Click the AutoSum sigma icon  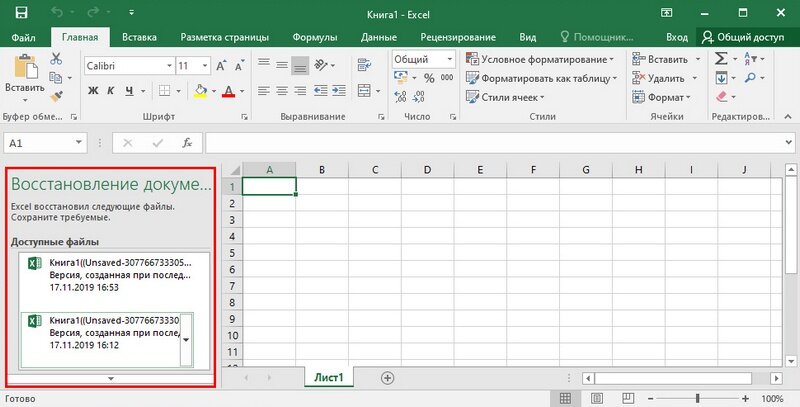point(721,59)
